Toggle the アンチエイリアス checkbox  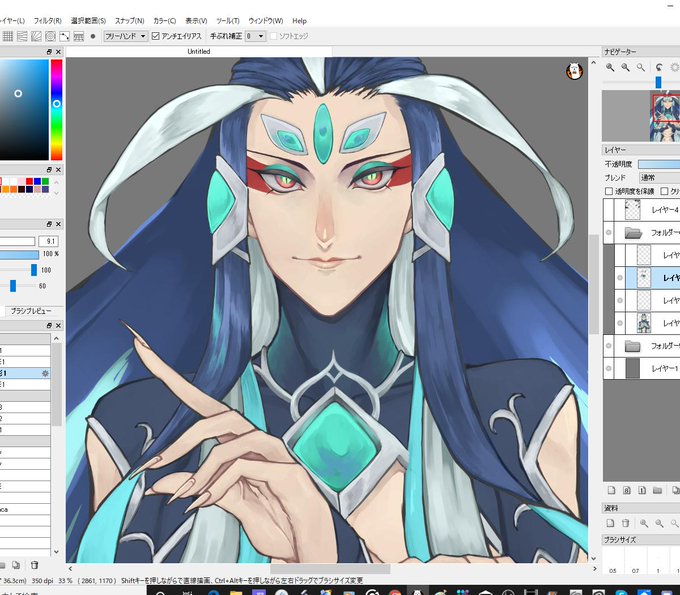(156, 36)
